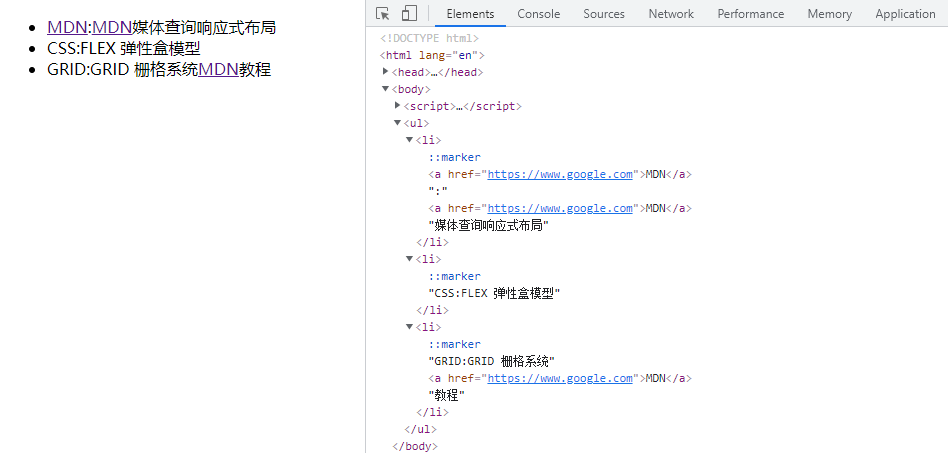The height and width of the screenshot is (453, 948).
Task: Open the Console tab
Action: coord(539,13)
